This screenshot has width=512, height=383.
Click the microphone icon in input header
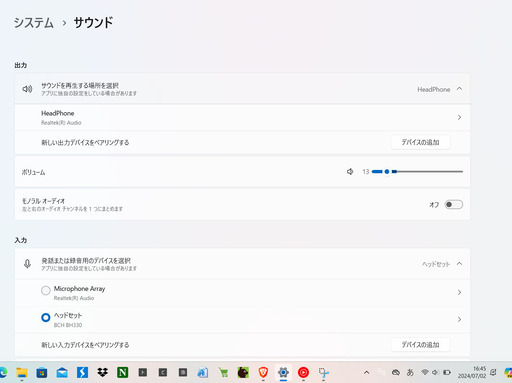27,264
